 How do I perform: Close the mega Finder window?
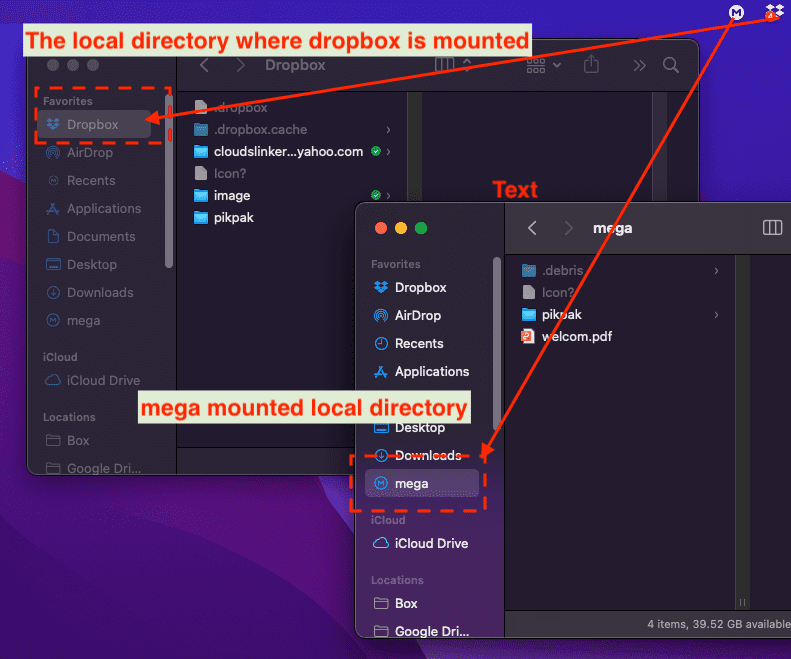(381, 228)
